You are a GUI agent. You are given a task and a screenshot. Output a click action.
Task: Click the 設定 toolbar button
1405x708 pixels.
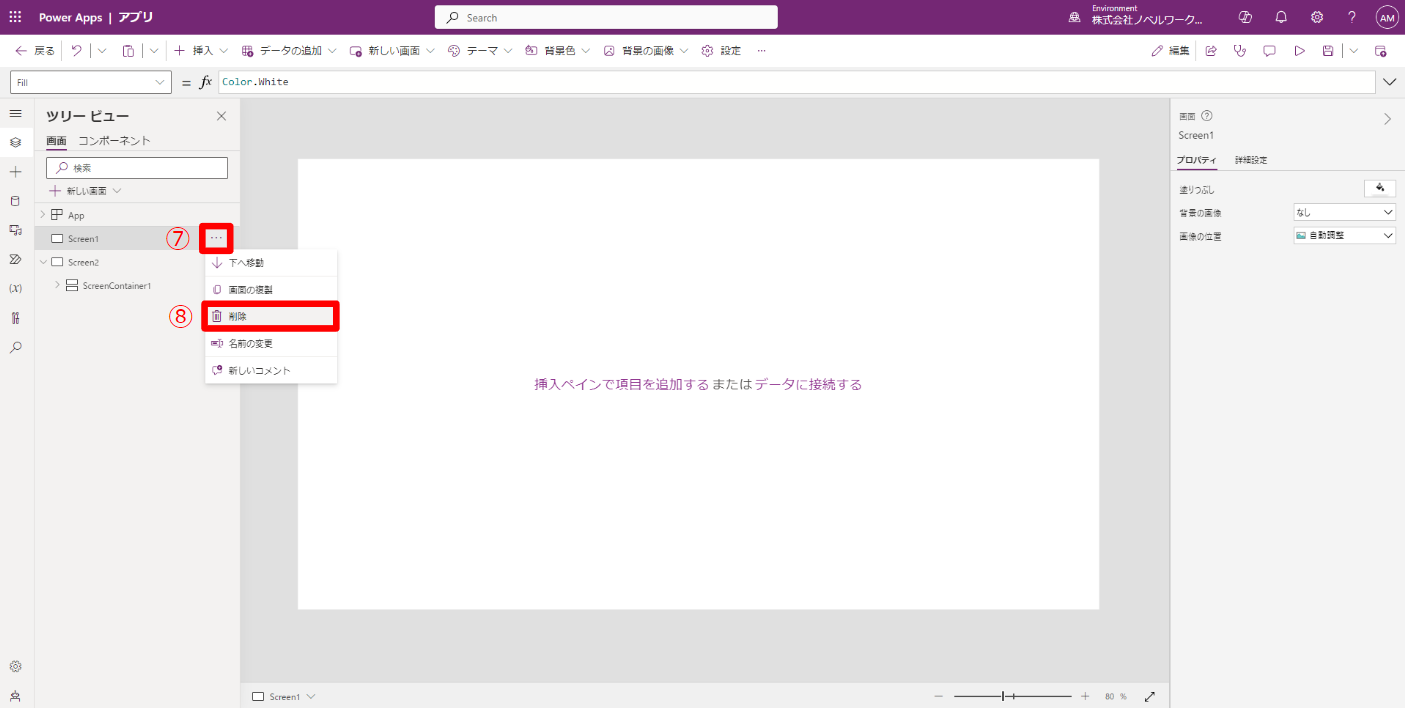pyautogui.click(x=721, y=50)
